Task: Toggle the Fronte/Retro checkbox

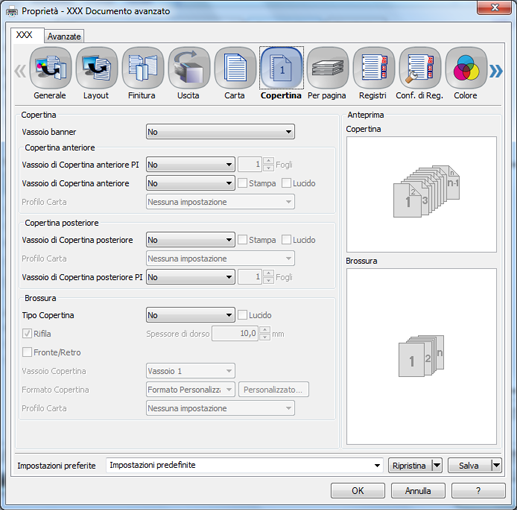Action: point(27,352)
